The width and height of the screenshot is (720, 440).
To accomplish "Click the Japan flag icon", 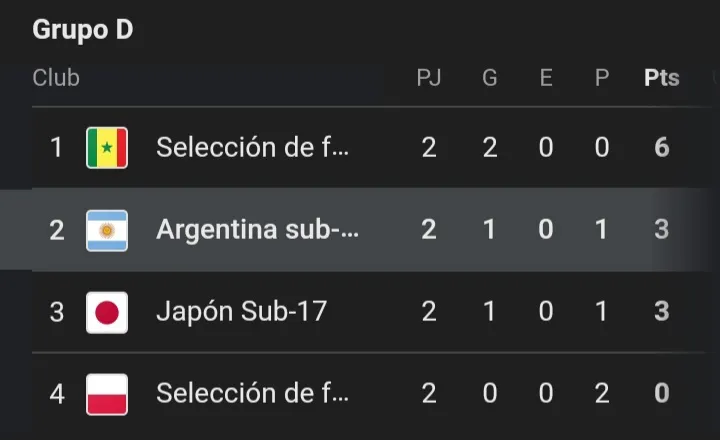I will pos(106,312).
